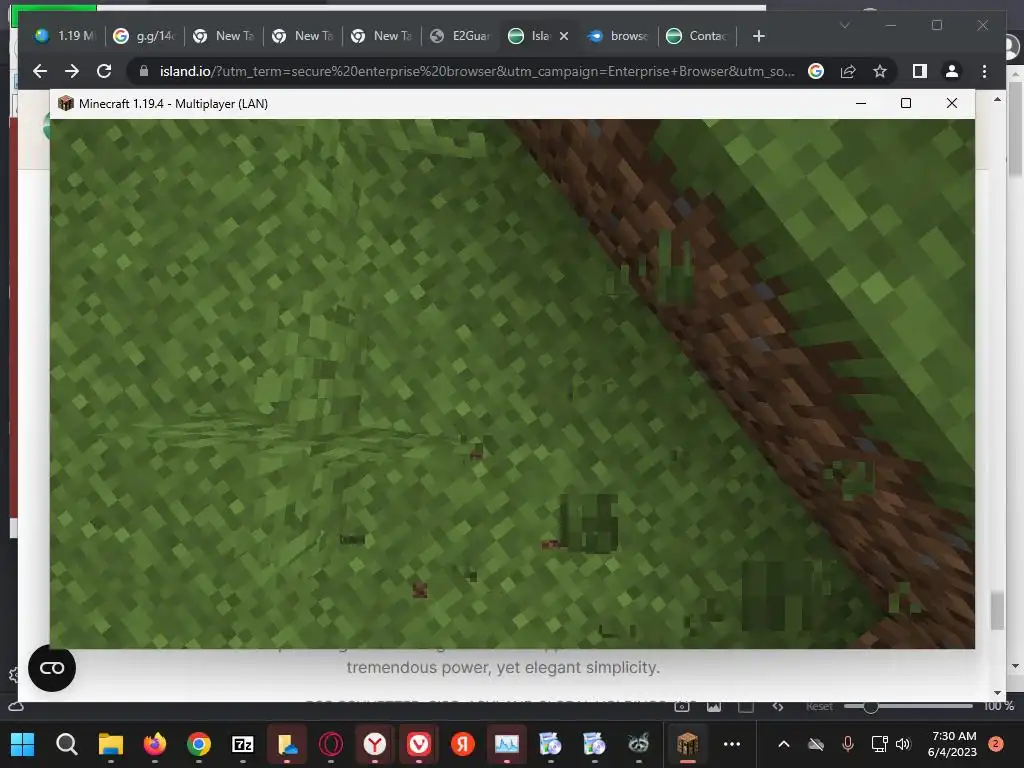Image resolution: width=1024 pixels, height=768 pixels.
Task: Click the black round link widget button
Action: [52, 667]
